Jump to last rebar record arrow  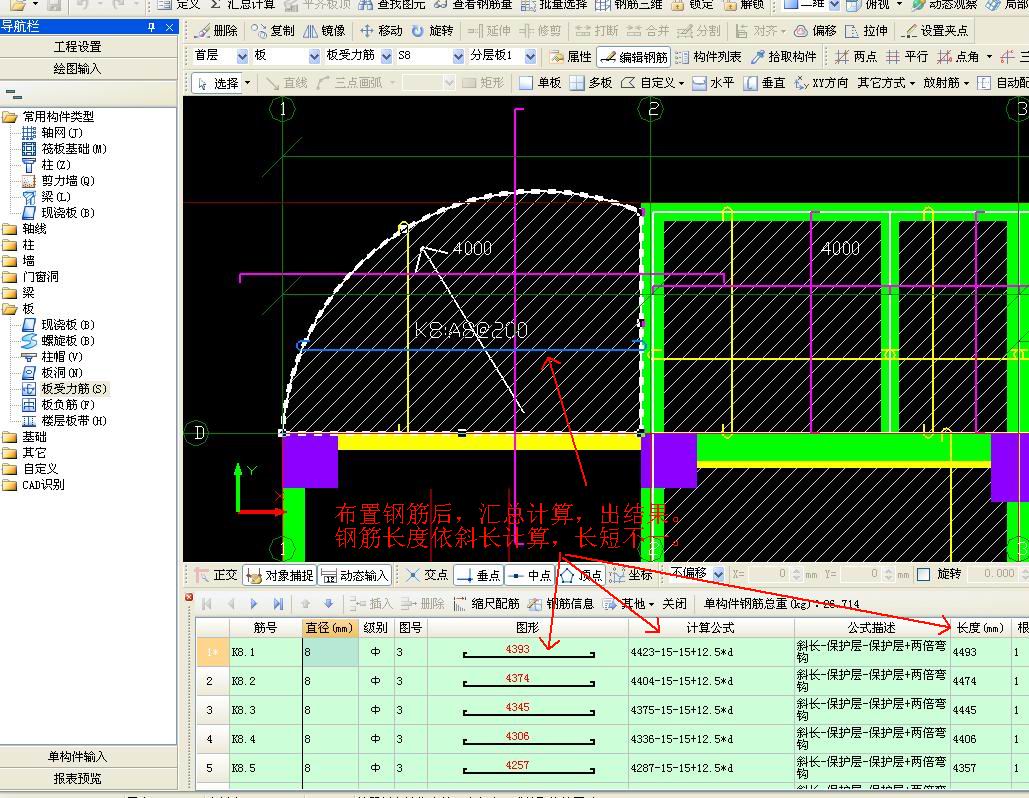(278, 604)
